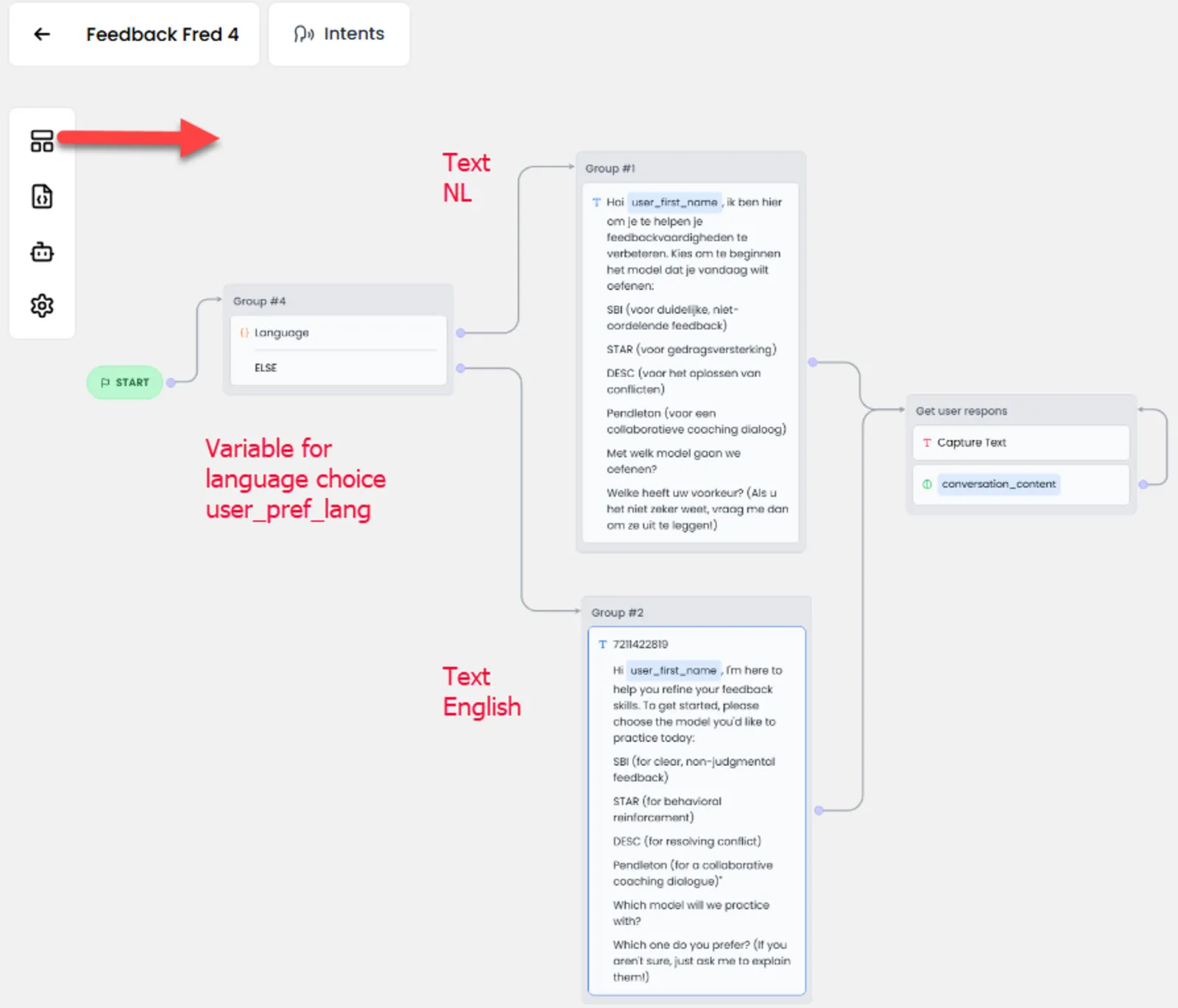Click the conversation_content variable chip
Image resolution: width=1178 pixels, height=1008 pixels.
click(998, 484)
